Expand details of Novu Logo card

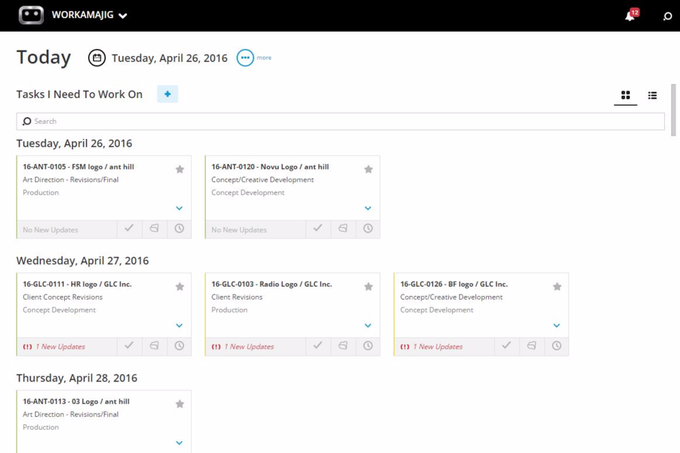pos(368,208)
